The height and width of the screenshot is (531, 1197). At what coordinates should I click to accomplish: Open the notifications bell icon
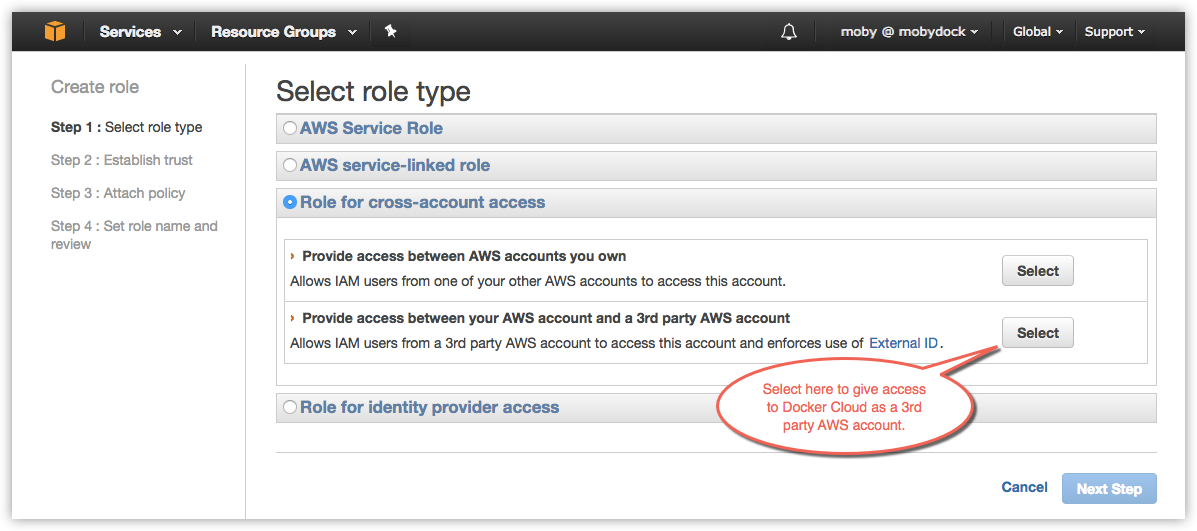click(x=789, y=32)
